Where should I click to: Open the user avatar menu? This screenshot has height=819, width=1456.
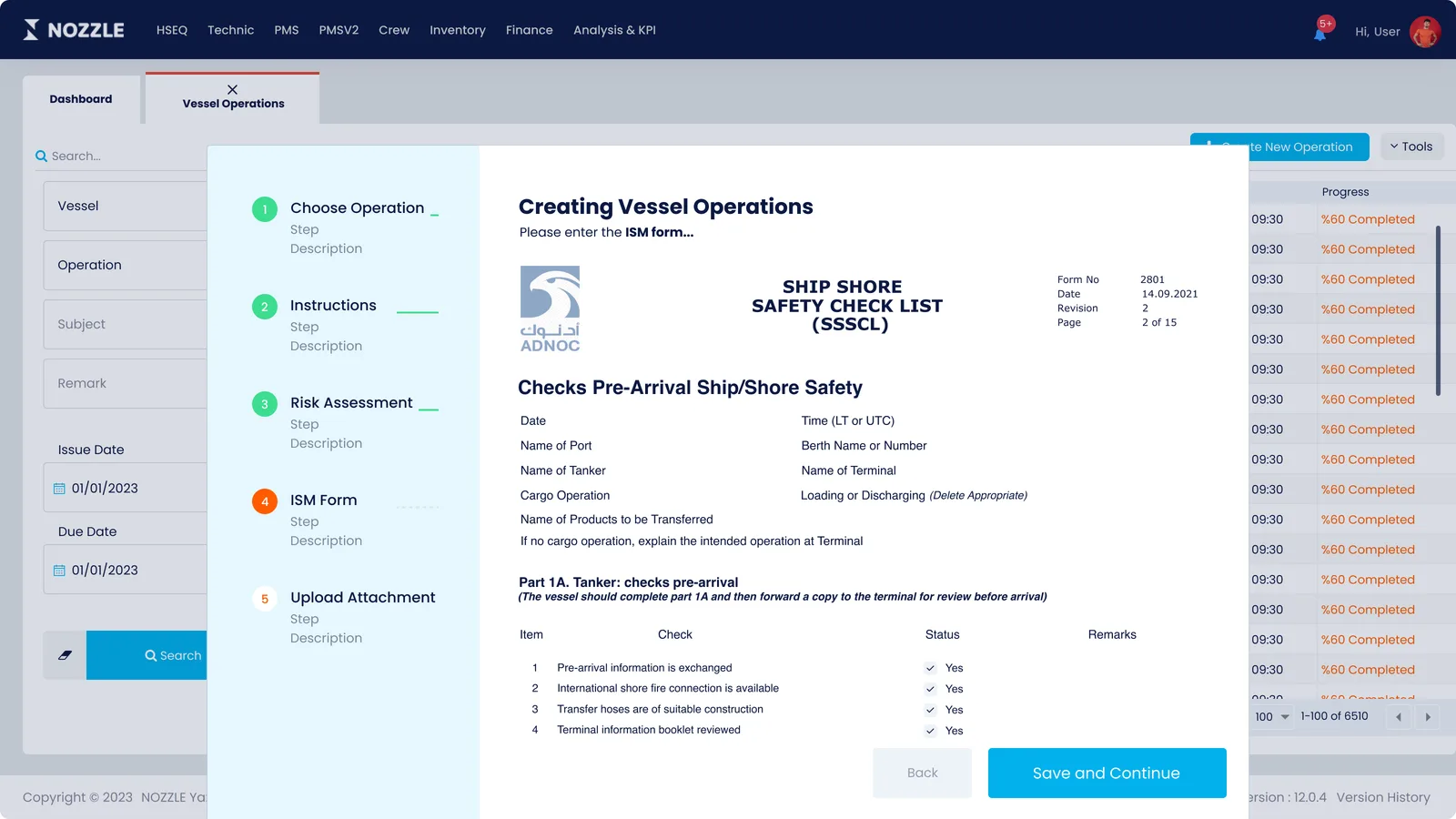pyautogui.click(x=1424, y=31)
